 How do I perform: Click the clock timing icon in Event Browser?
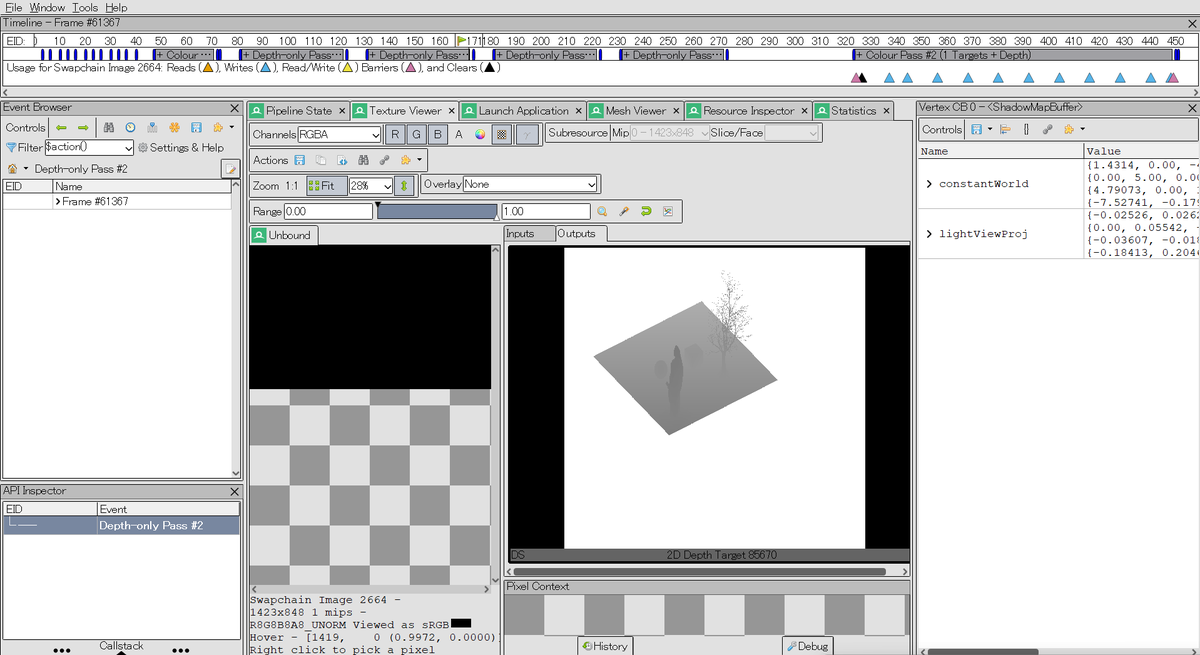click(x=130, y=127)
